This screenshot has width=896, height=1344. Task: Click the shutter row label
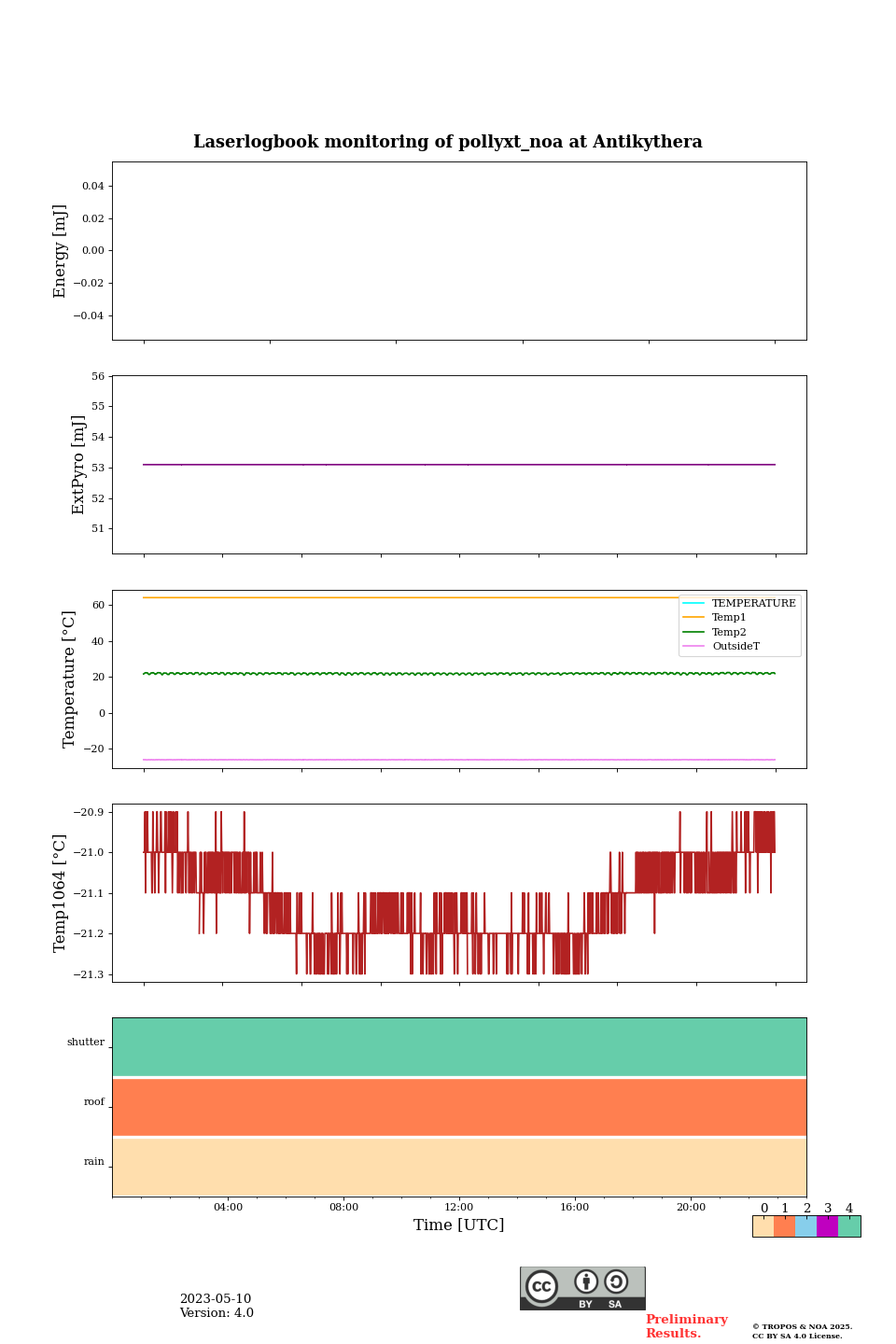click(x=86, y=1043)
